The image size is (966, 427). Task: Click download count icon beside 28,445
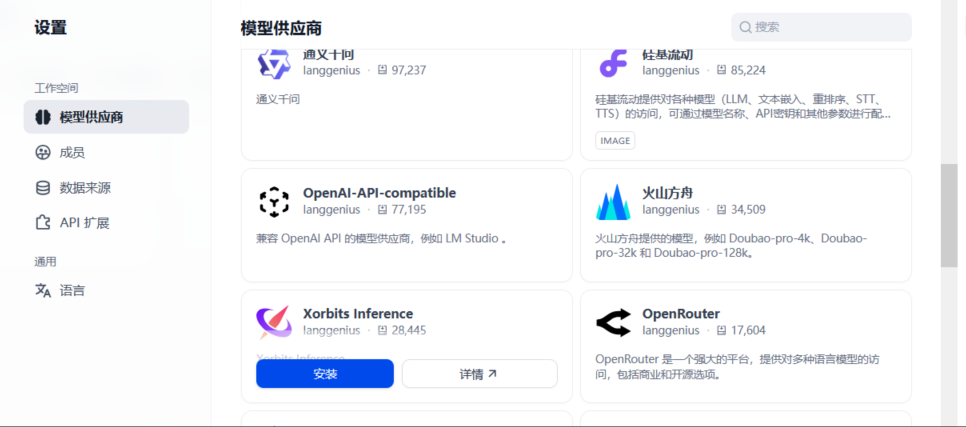(382, 330)
